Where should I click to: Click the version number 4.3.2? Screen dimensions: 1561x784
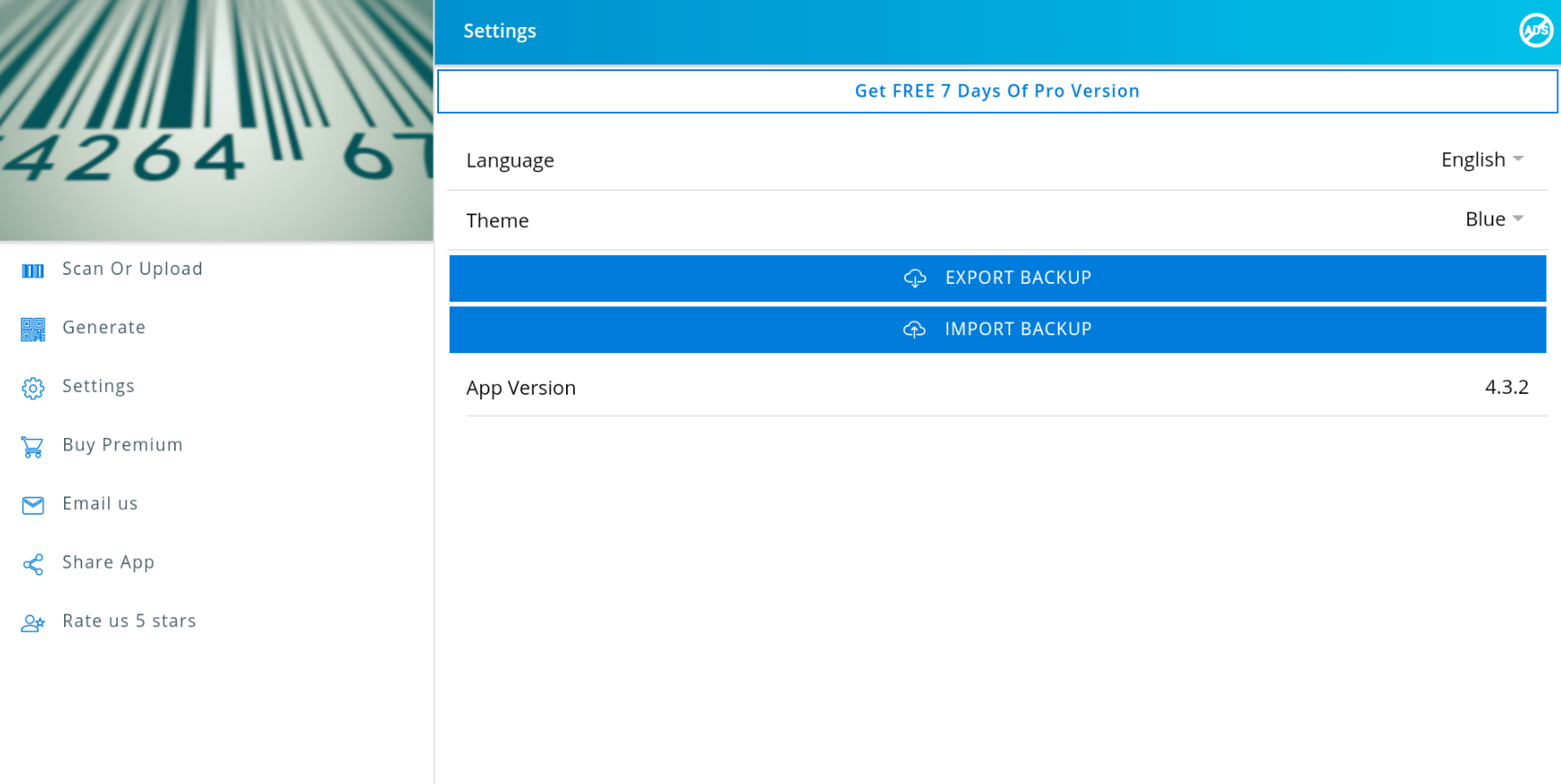coord(1507,387)
